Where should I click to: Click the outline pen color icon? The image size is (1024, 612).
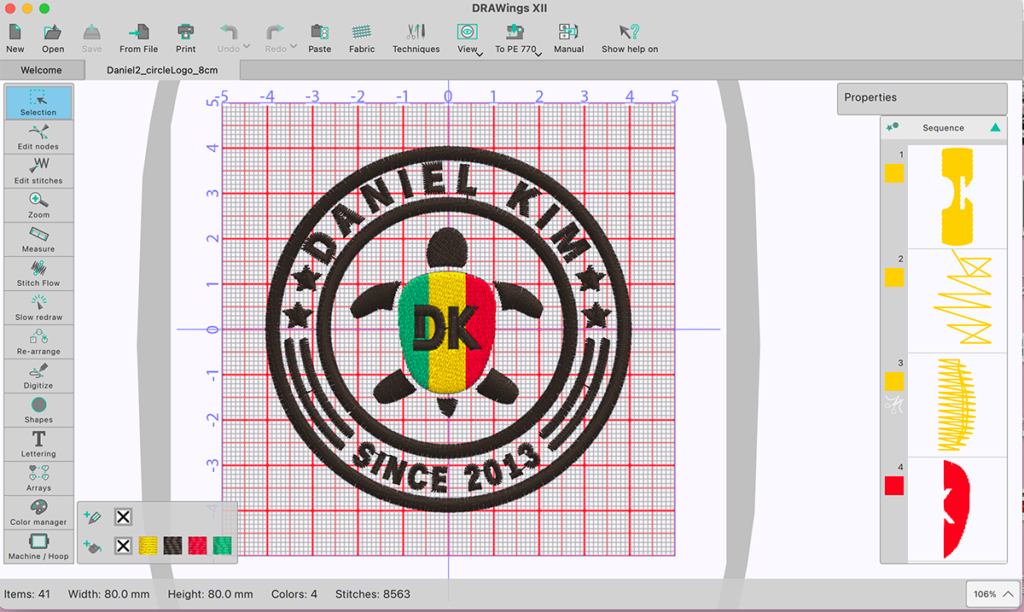point(93,517)
